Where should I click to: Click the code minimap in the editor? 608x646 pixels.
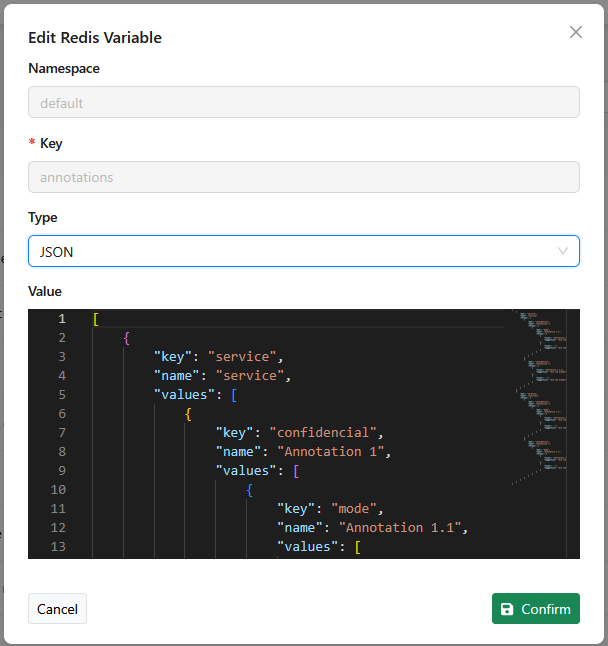coord(539,398)
